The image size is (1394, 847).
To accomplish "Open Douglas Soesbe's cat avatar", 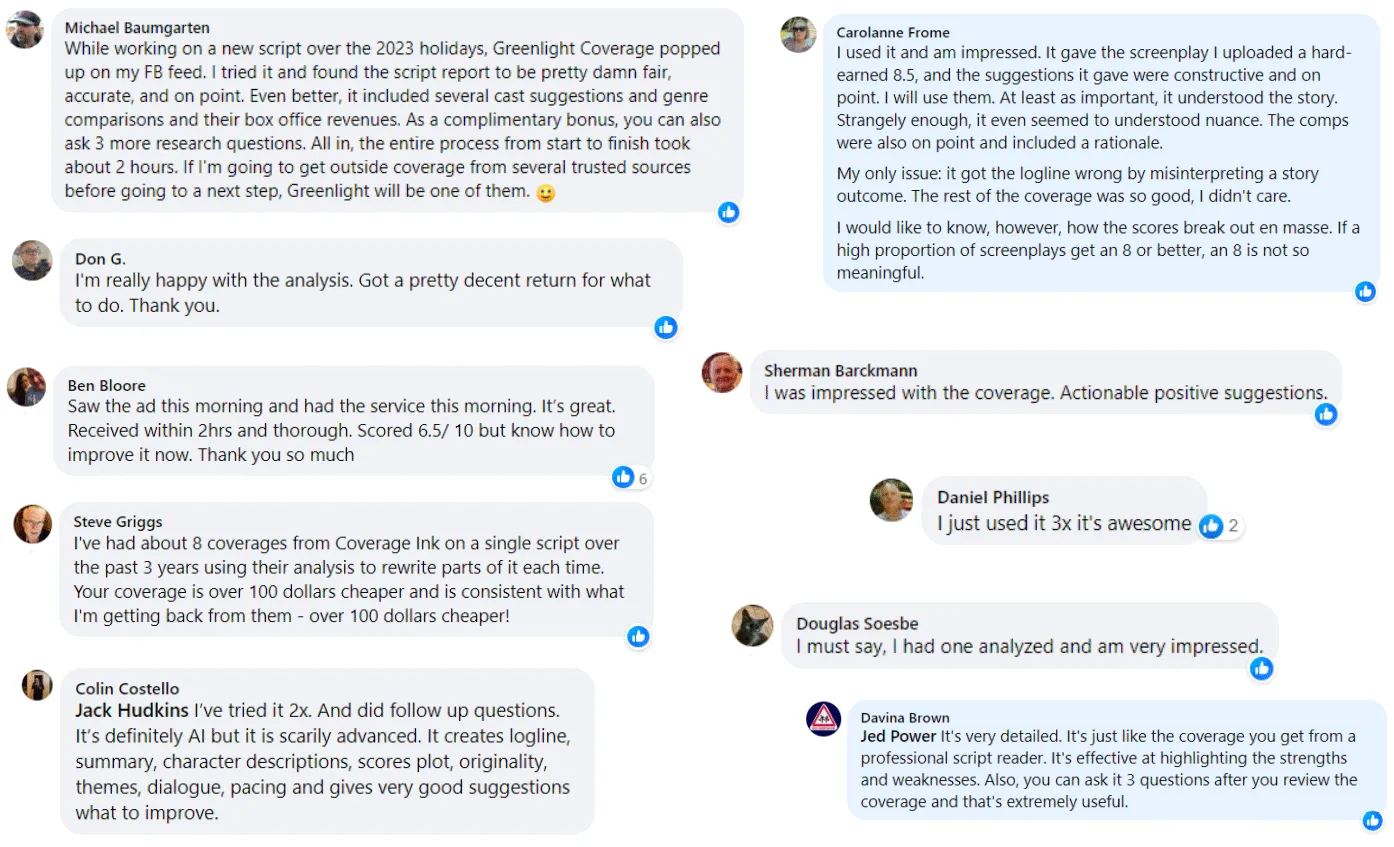I will pos(752,626).
